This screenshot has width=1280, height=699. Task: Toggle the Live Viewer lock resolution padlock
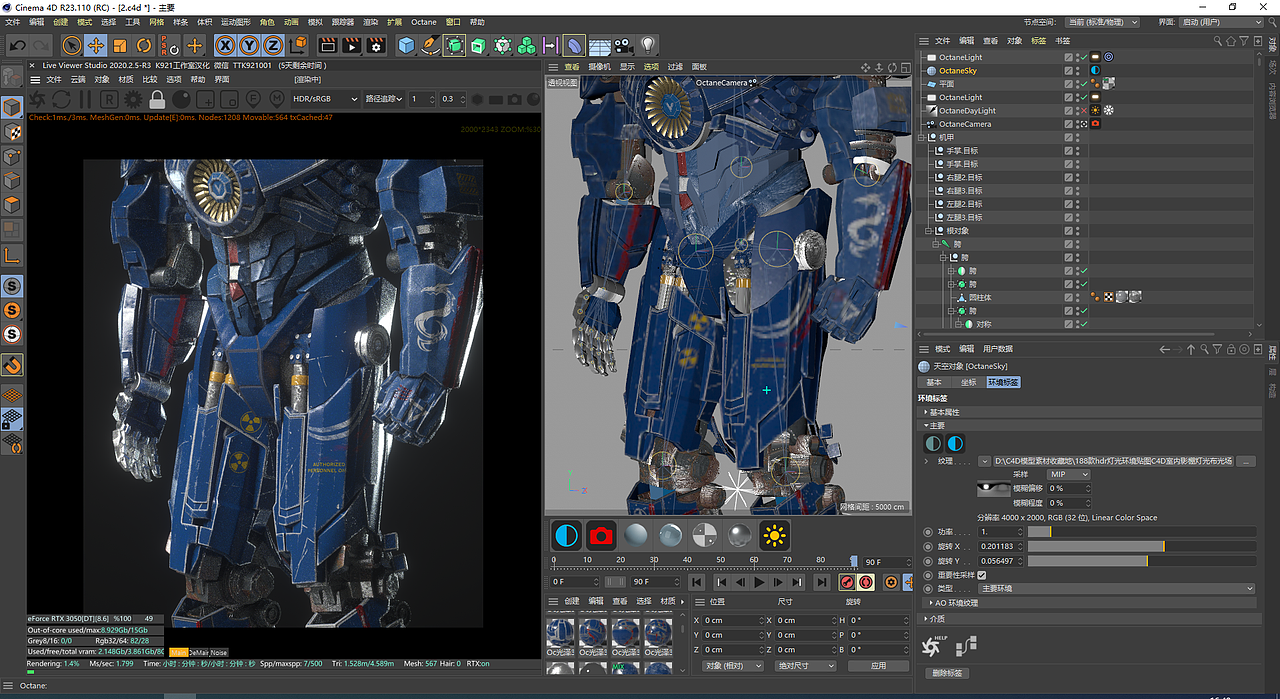click(157, 99)
